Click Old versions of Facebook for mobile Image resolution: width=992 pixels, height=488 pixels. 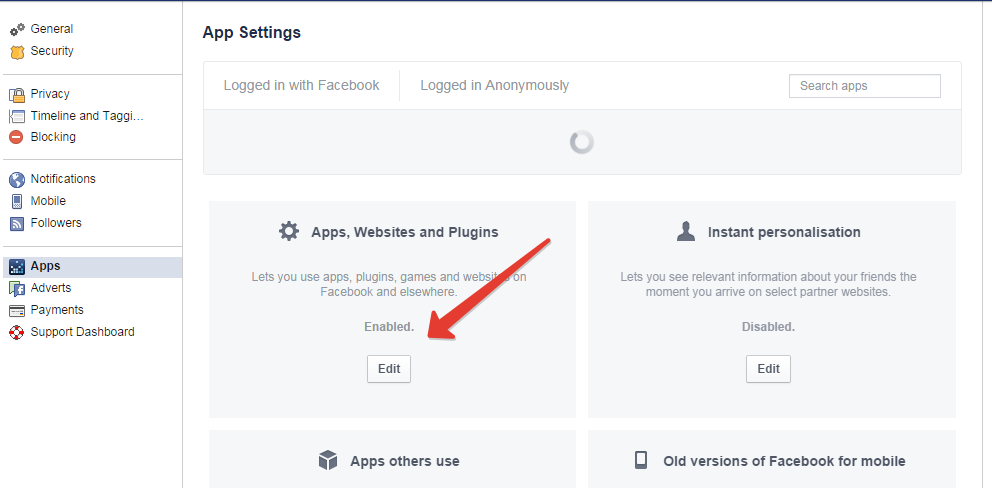[784, 461]
